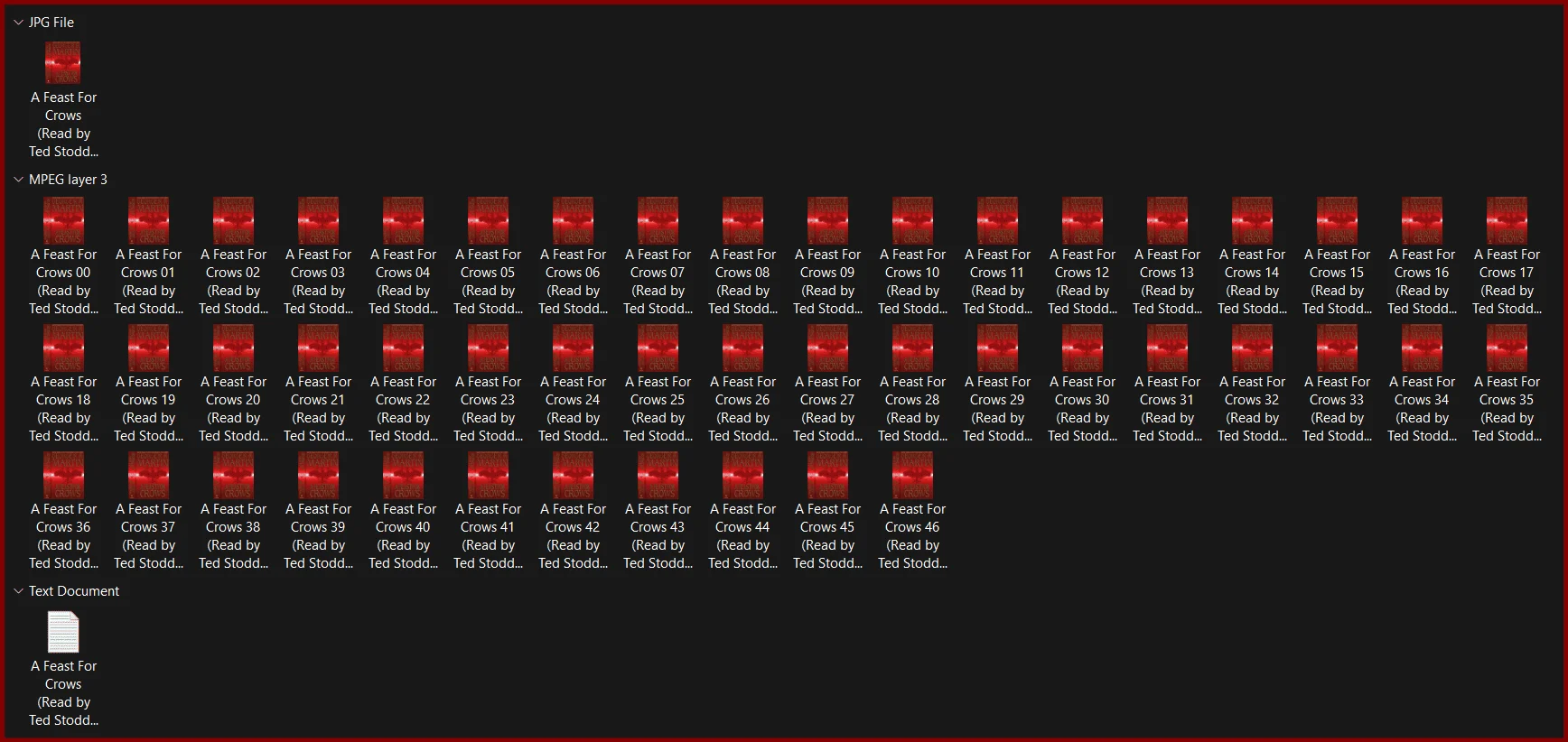The height and width of the screenshot is (742, 1568).
Task: Select A Feast For Crows 24 mp3 icon
Action: (573, 348)
